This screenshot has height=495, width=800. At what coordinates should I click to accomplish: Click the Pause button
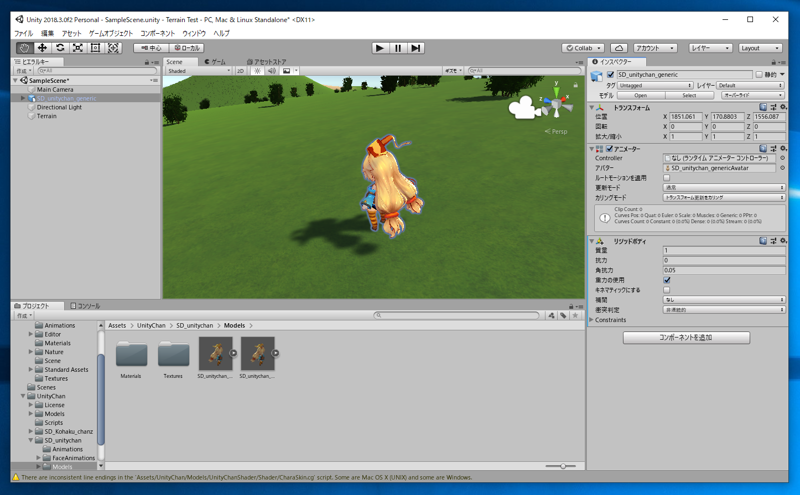(x=398, y=48)
